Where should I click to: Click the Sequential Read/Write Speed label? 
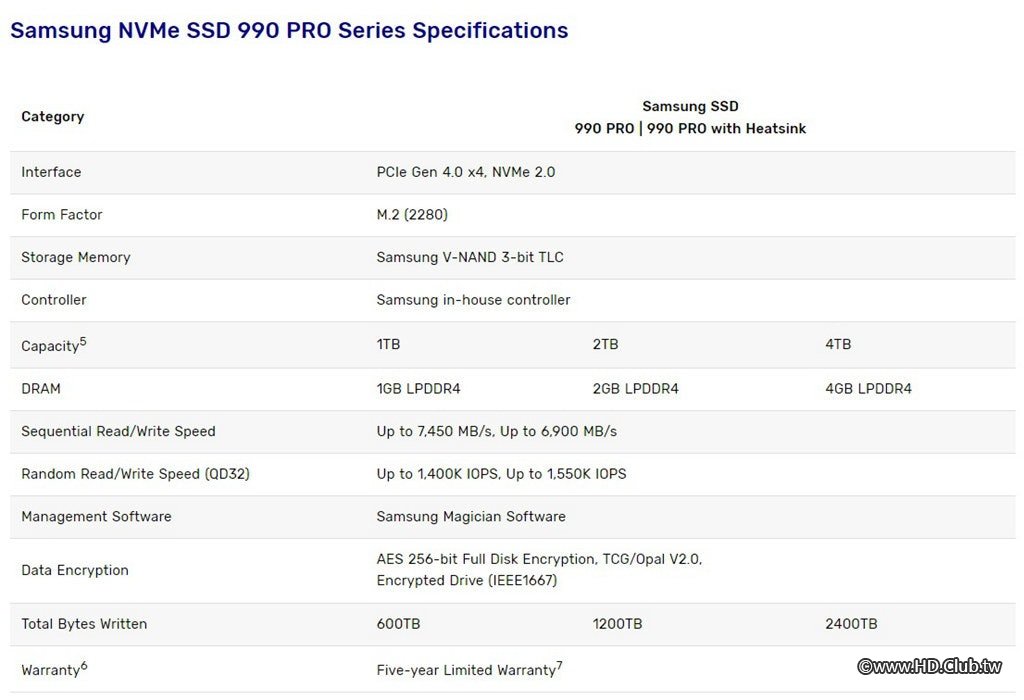tap(118, 431)
